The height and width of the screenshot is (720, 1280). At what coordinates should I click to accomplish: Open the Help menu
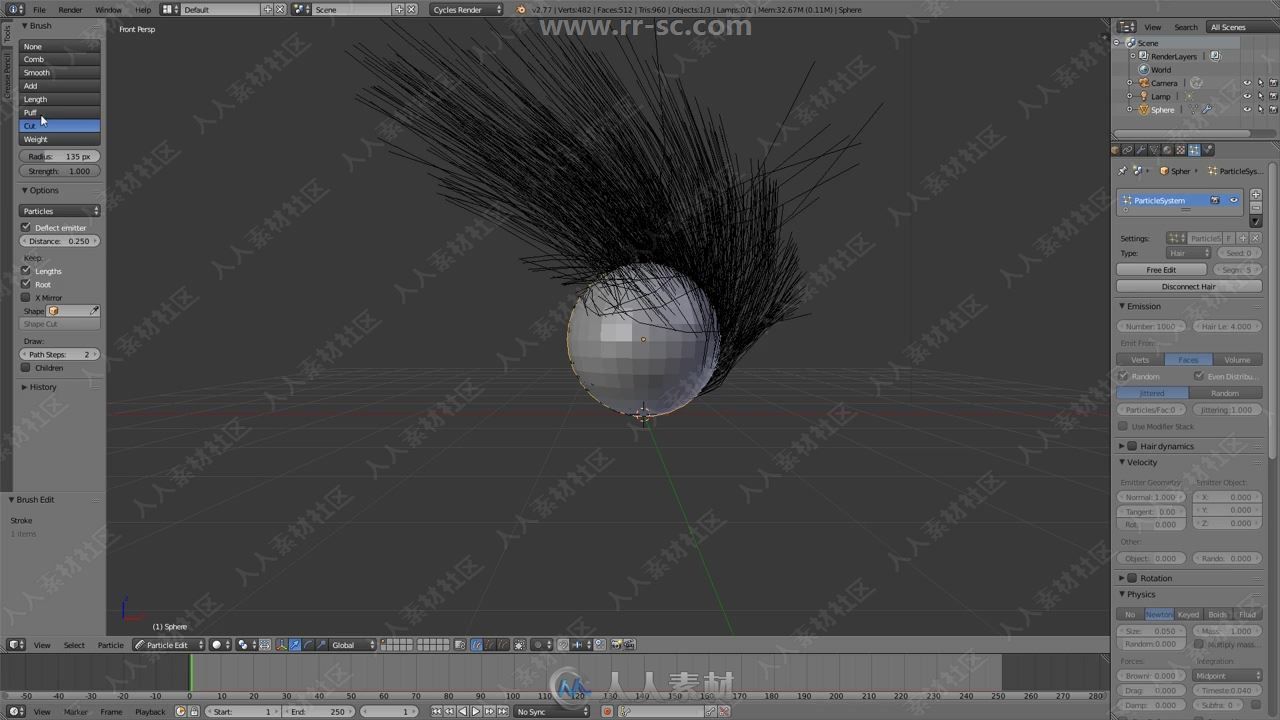point(143,9)
